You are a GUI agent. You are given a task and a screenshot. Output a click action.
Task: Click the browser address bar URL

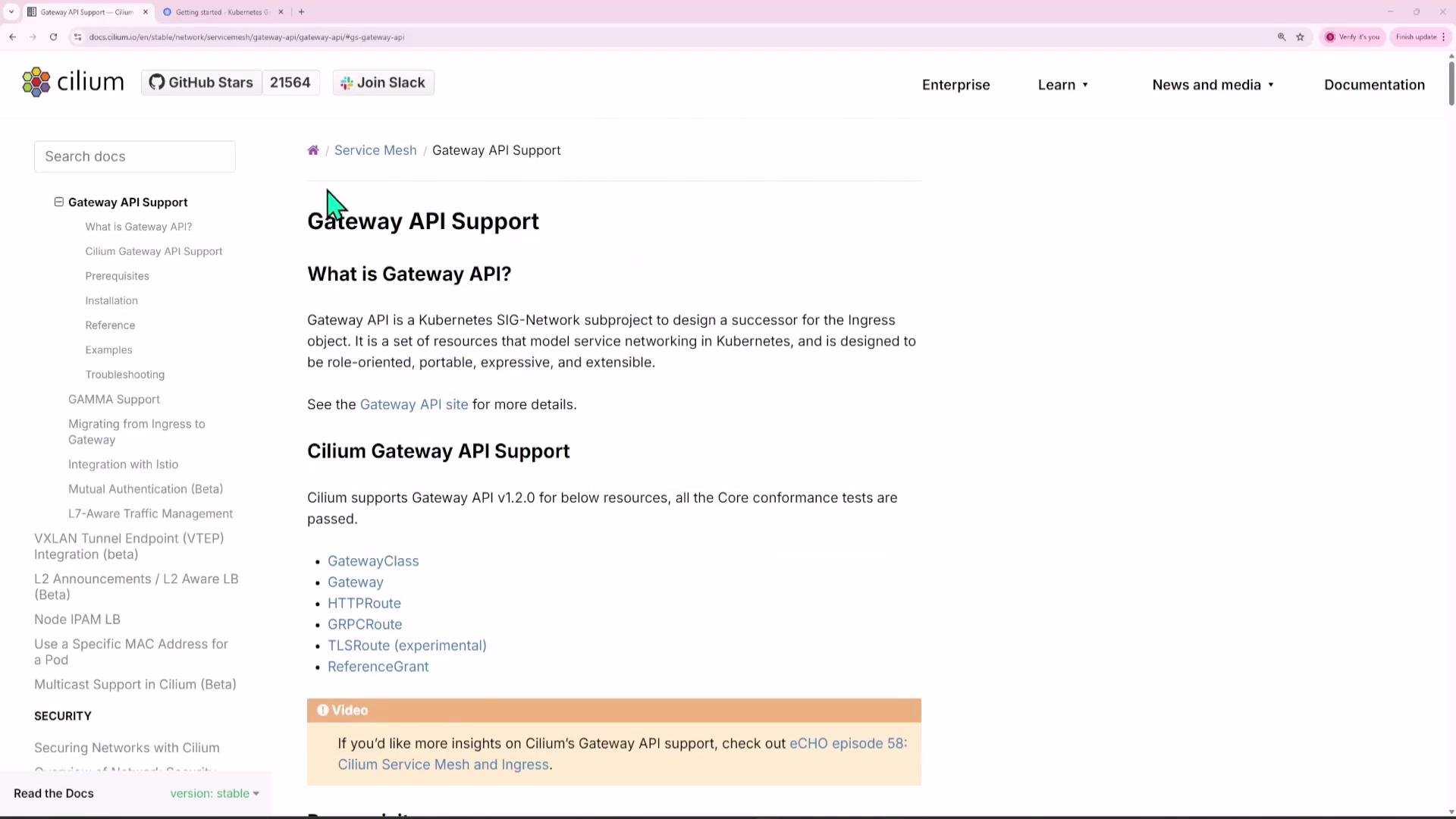[246, 36]
